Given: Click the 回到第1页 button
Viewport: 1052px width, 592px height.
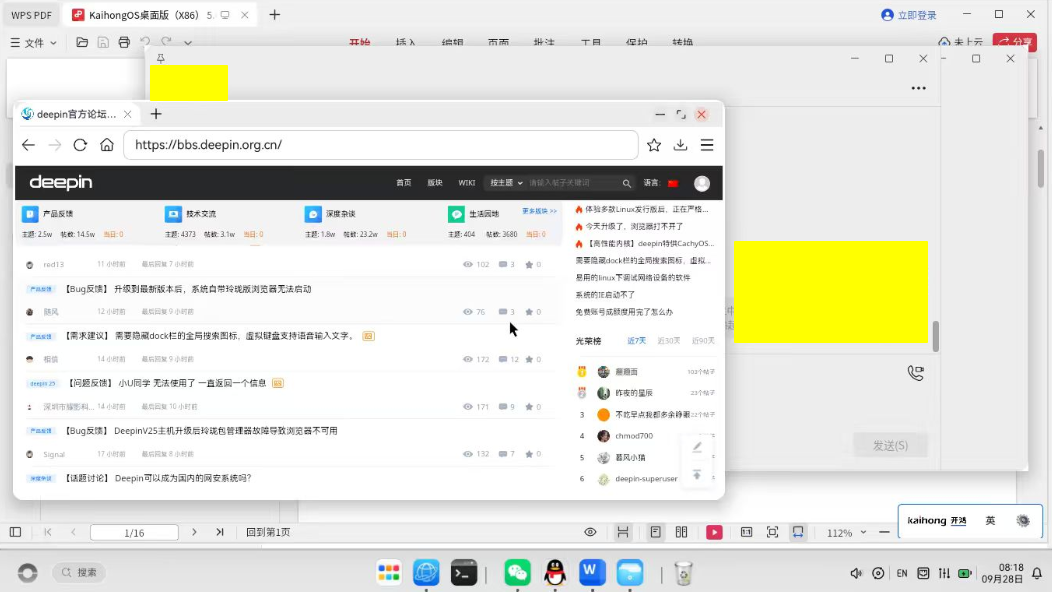Looking at the screenshot, I should 268,532.
